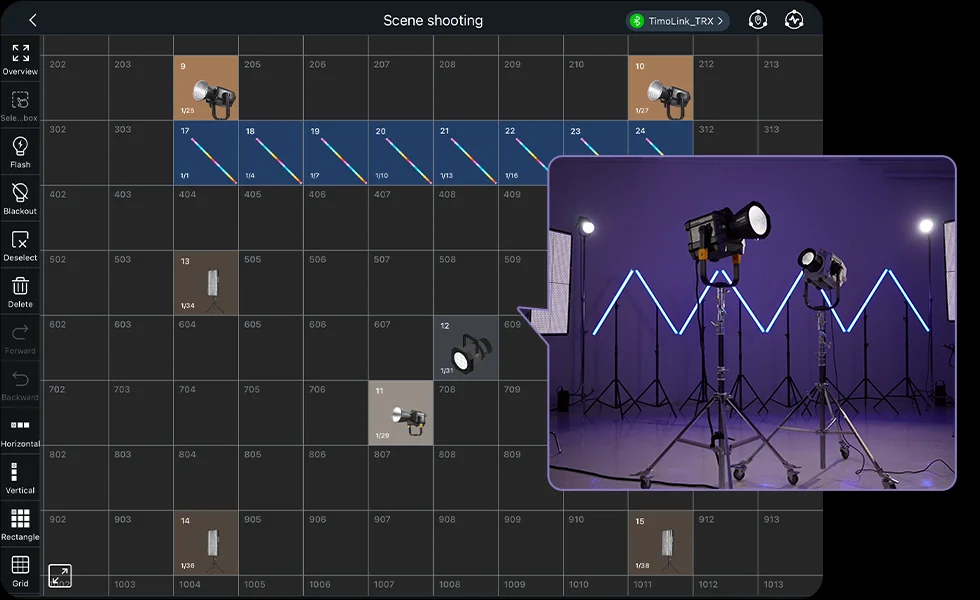Click the Delete trash icon
Image resolution: width=980 pixels, height=600 pixels.
click(20, 291)
